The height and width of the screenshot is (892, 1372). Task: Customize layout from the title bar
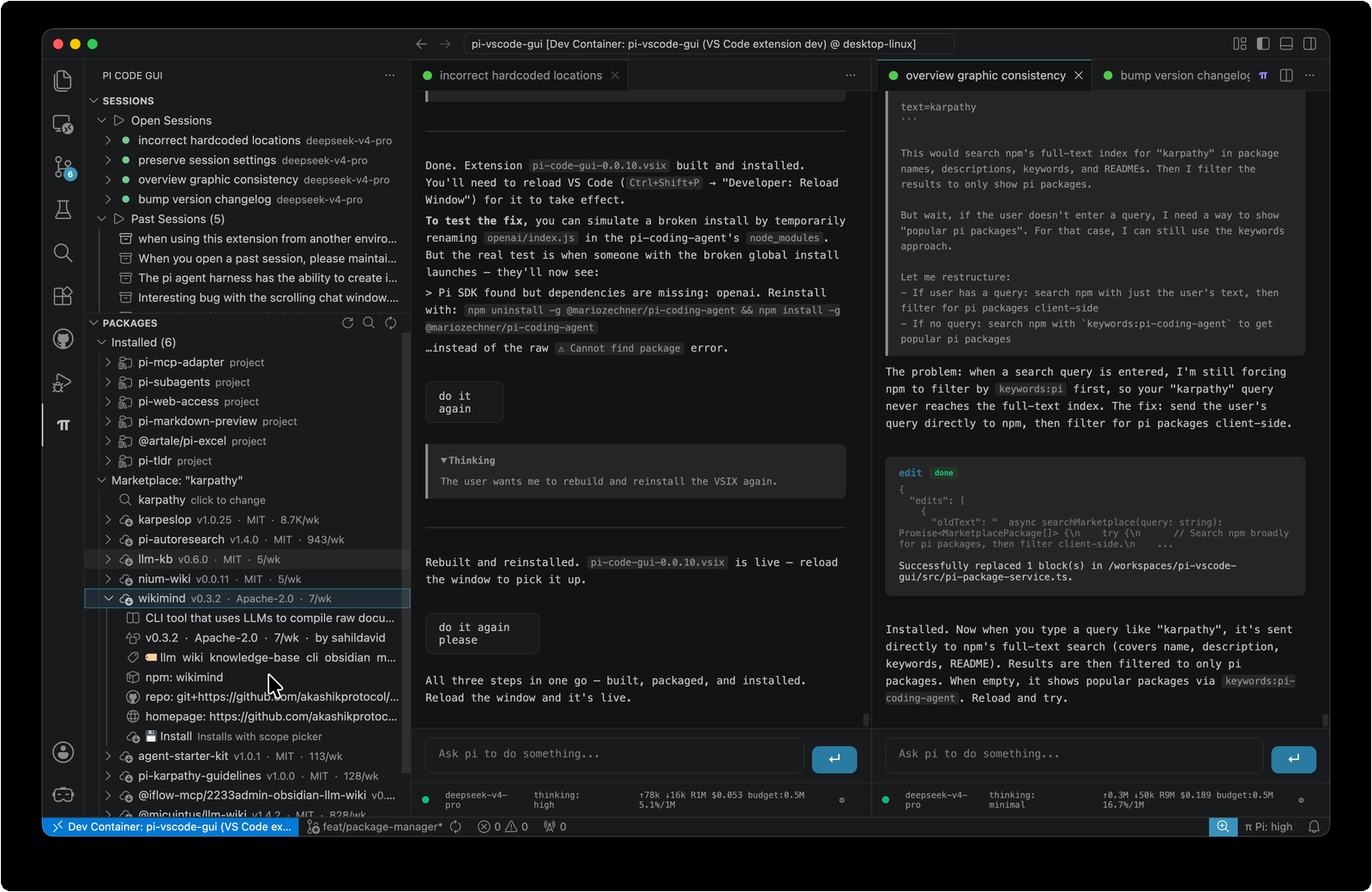(1240, 44)
